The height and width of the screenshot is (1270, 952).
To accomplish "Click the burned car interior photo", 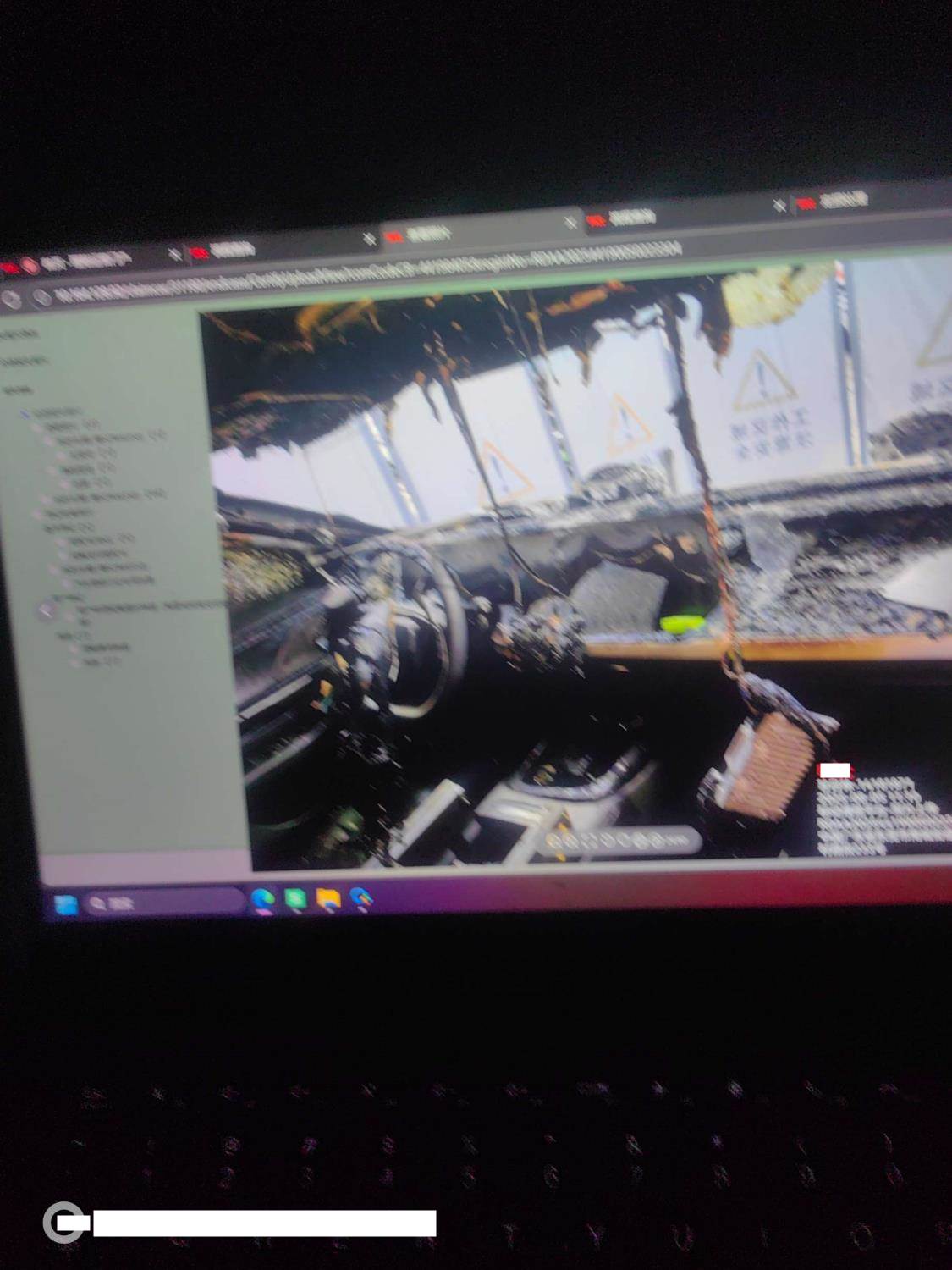I will pyautogui.click(x=575, y=576).
